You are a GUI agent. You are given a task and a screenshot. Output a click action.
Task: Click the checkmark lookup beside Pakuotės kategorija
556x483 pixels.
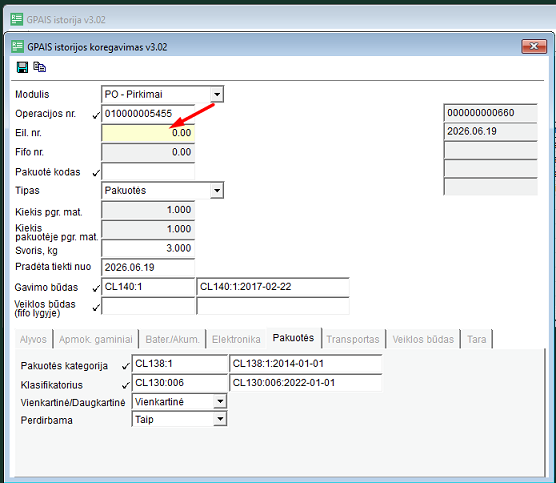[x=125, y=366]
